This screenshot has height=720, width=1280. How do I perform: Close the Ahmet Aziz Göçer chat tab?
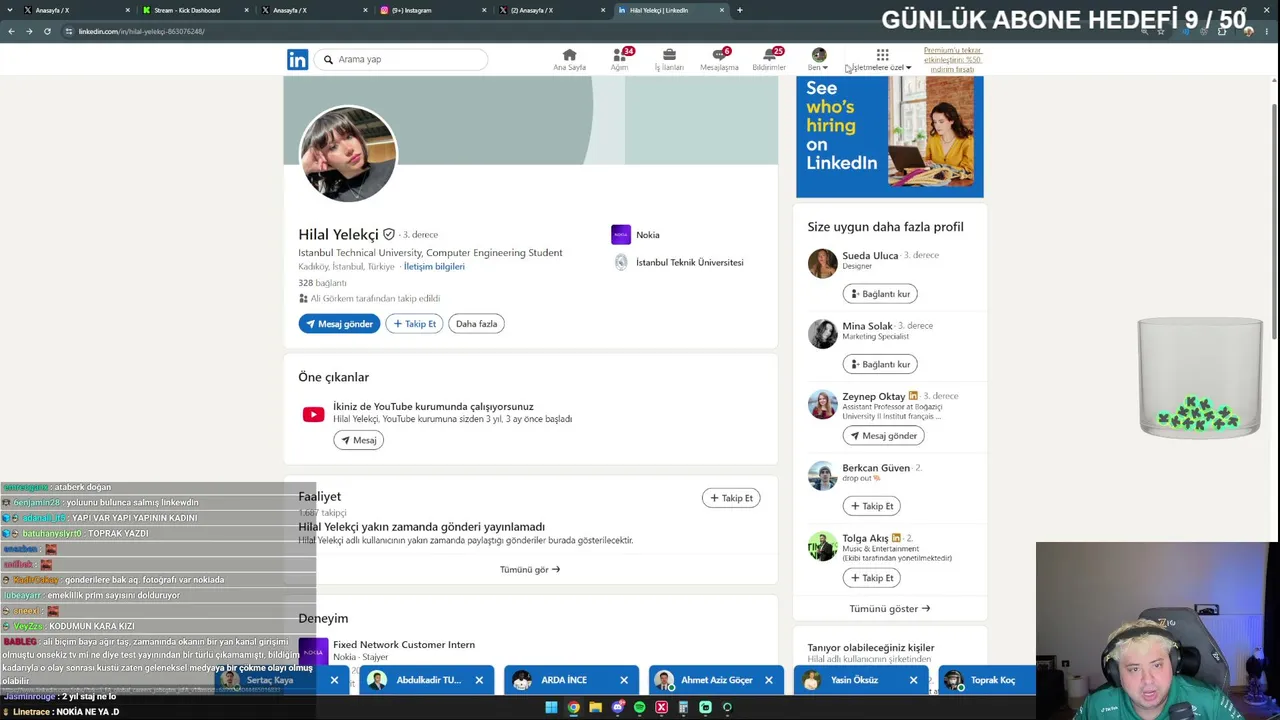[x=769, y=680]
